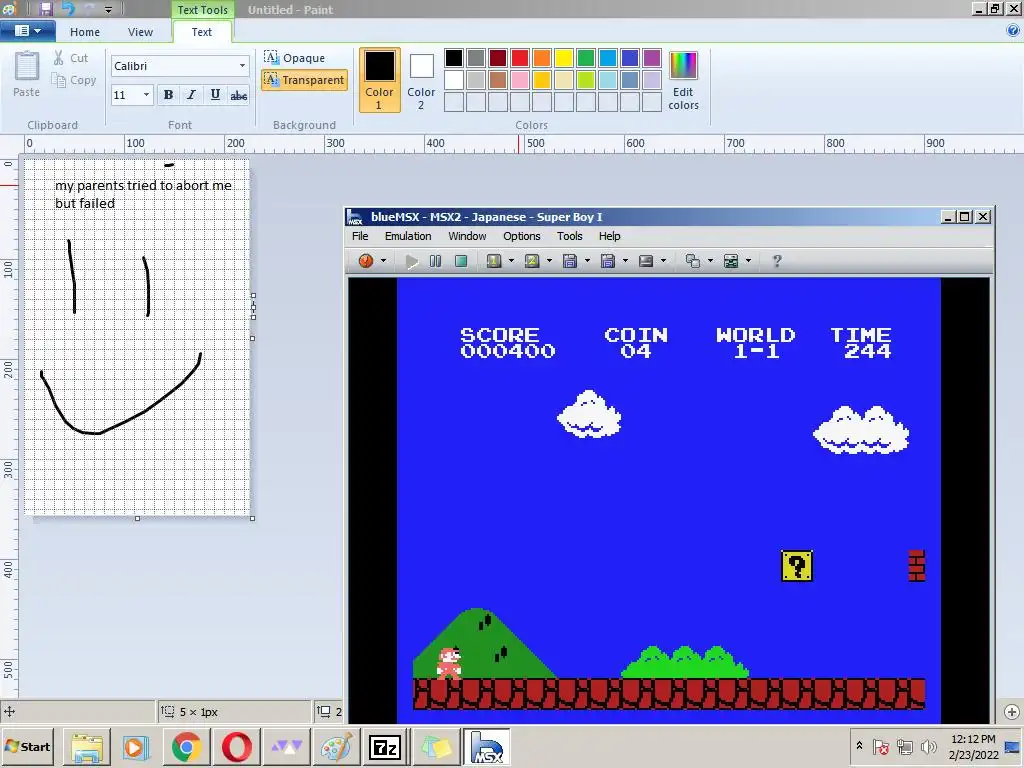
Task: Open Google Chrome from the taskbar
Action: point(187,747)
